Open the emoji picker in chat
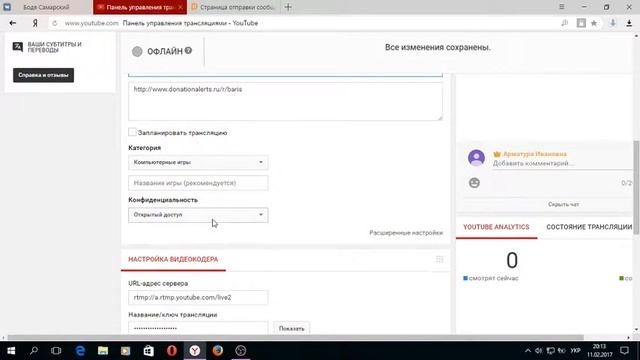The width and height of the screenshot is (640, 360). pos(474,183)
